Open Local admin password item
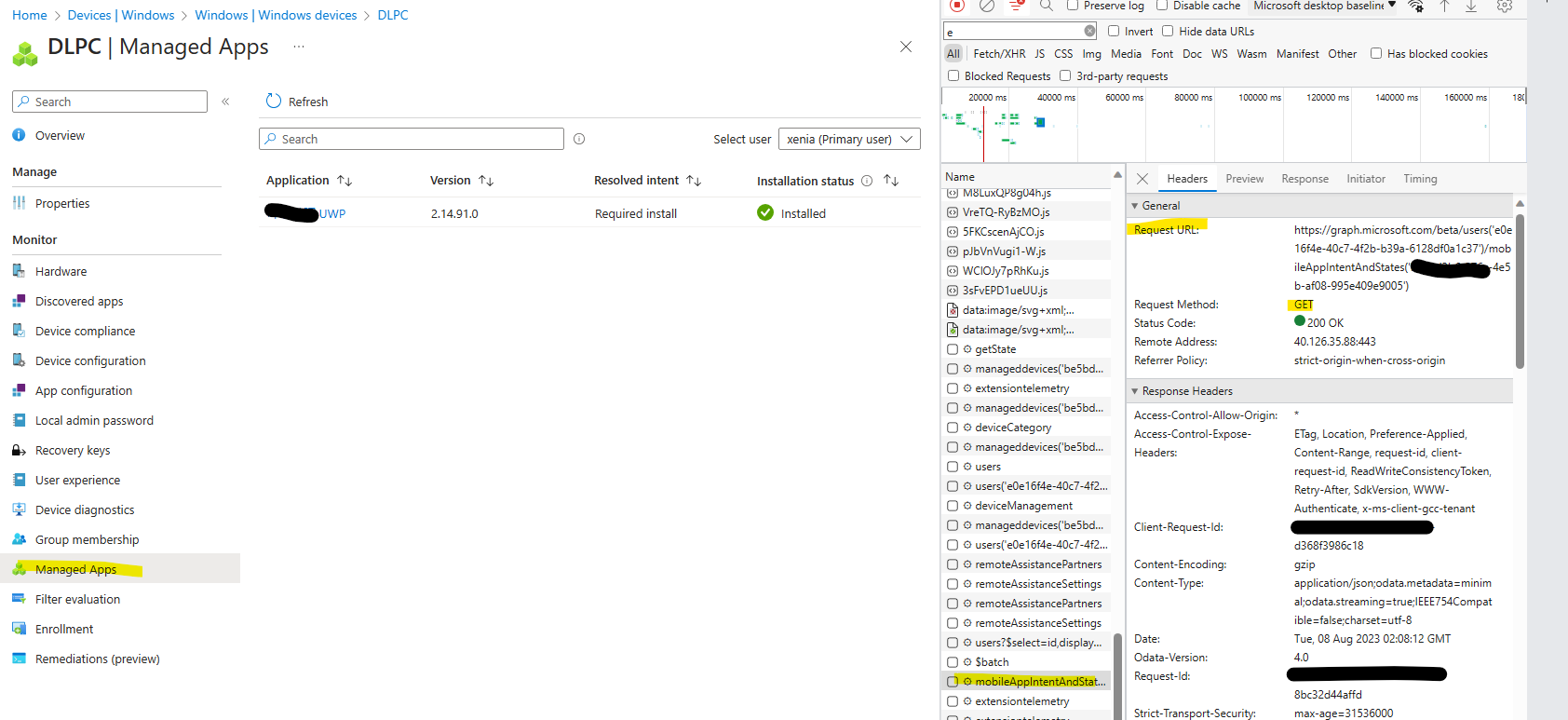This screenshot has height=720, width=1568. point(94,420)
